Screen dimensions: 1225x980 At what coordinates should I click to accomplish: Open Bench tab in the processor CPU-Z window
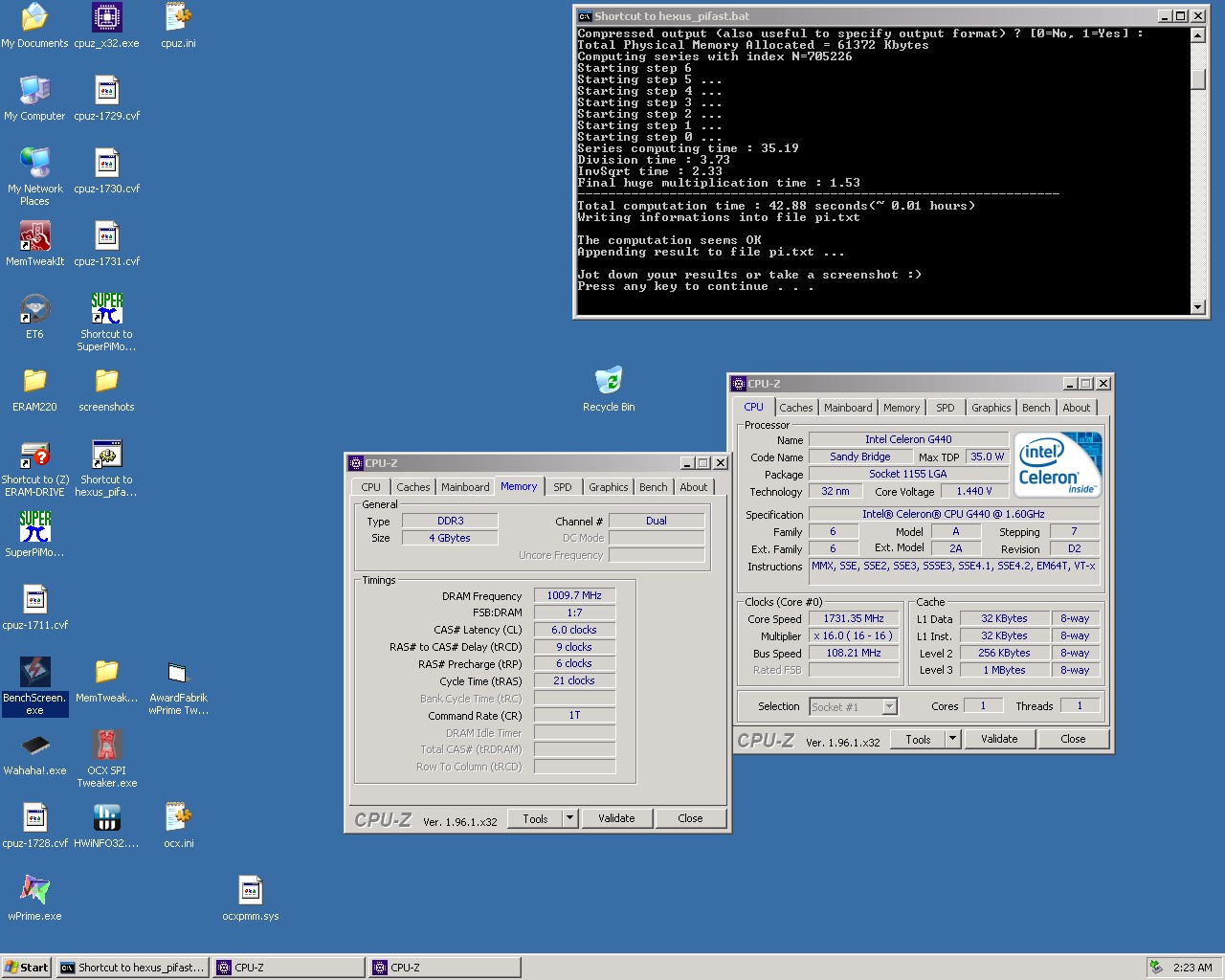click(x=1036, y=408)
